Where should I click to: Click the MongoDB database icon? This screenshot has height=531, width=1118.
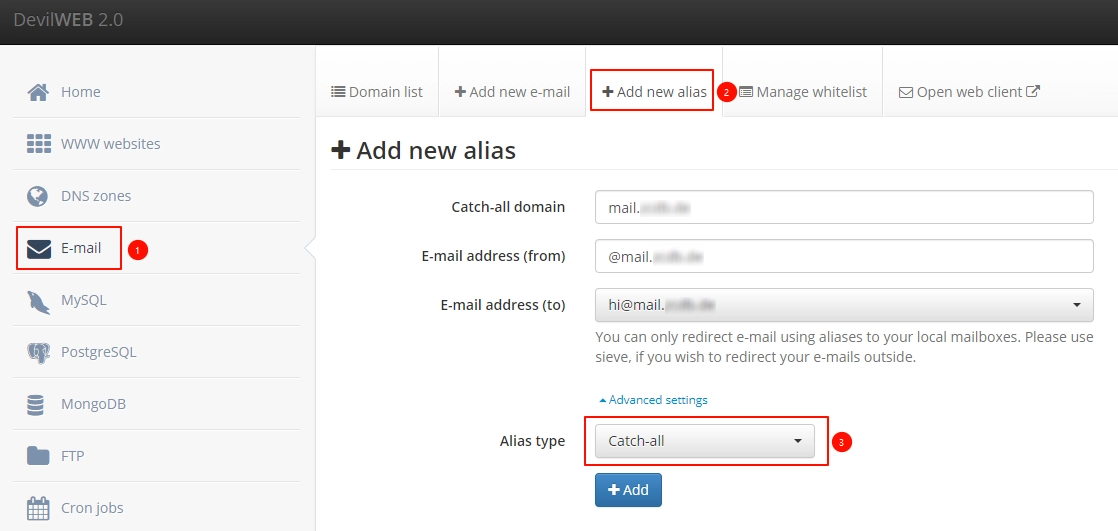(37, 404)
